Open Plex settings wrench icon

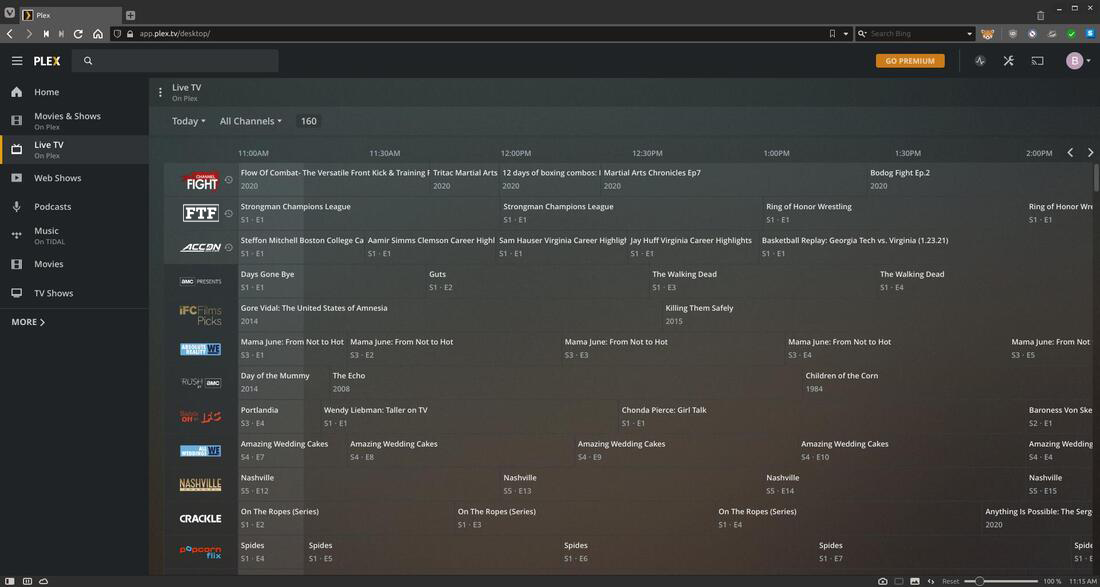[1009, 61]
